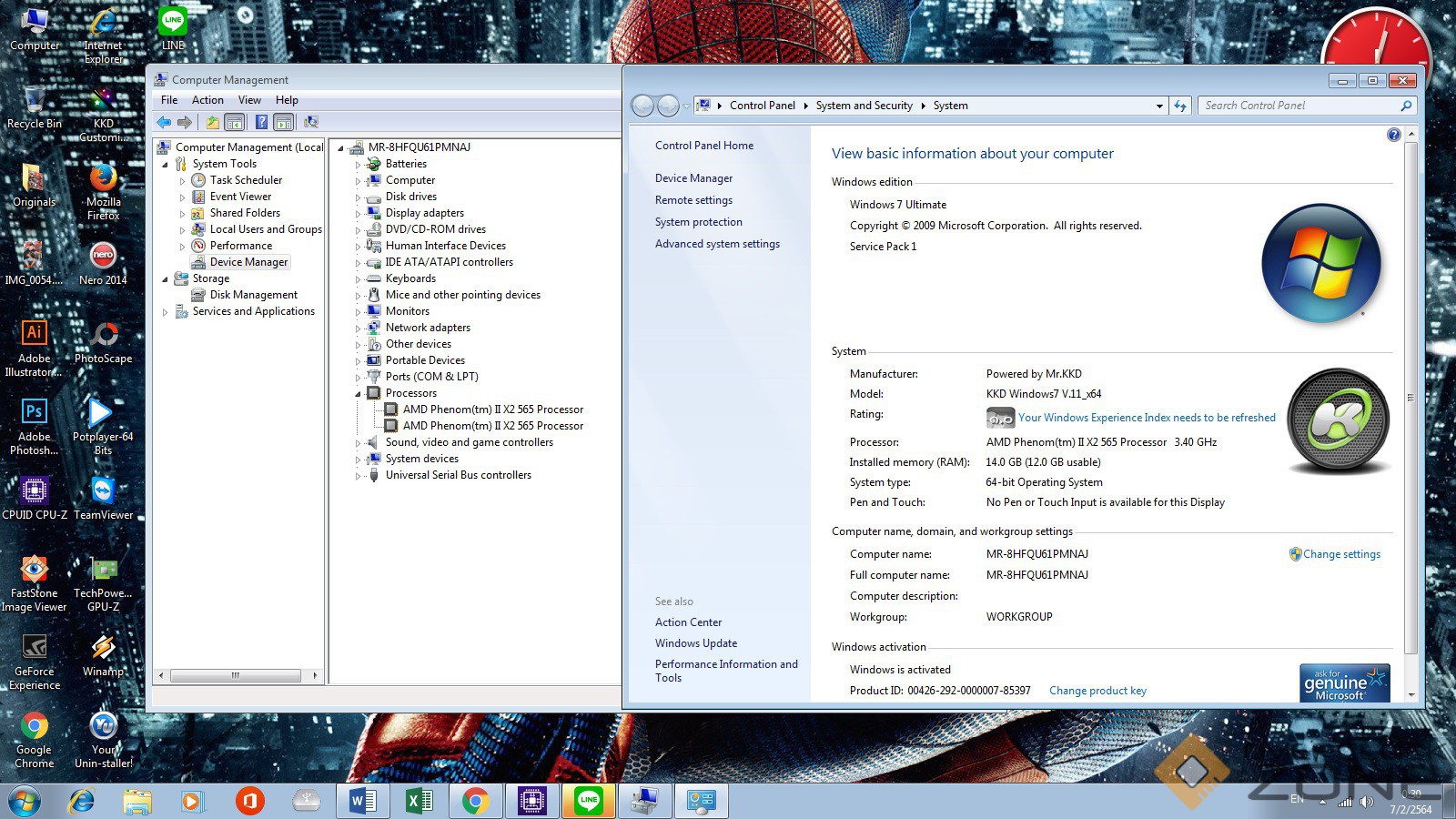Image resolution: width=1456 pixels, height=819 pixels.
Task: Open Help from the Computer Management toolbar
Action: click(261, 122)
